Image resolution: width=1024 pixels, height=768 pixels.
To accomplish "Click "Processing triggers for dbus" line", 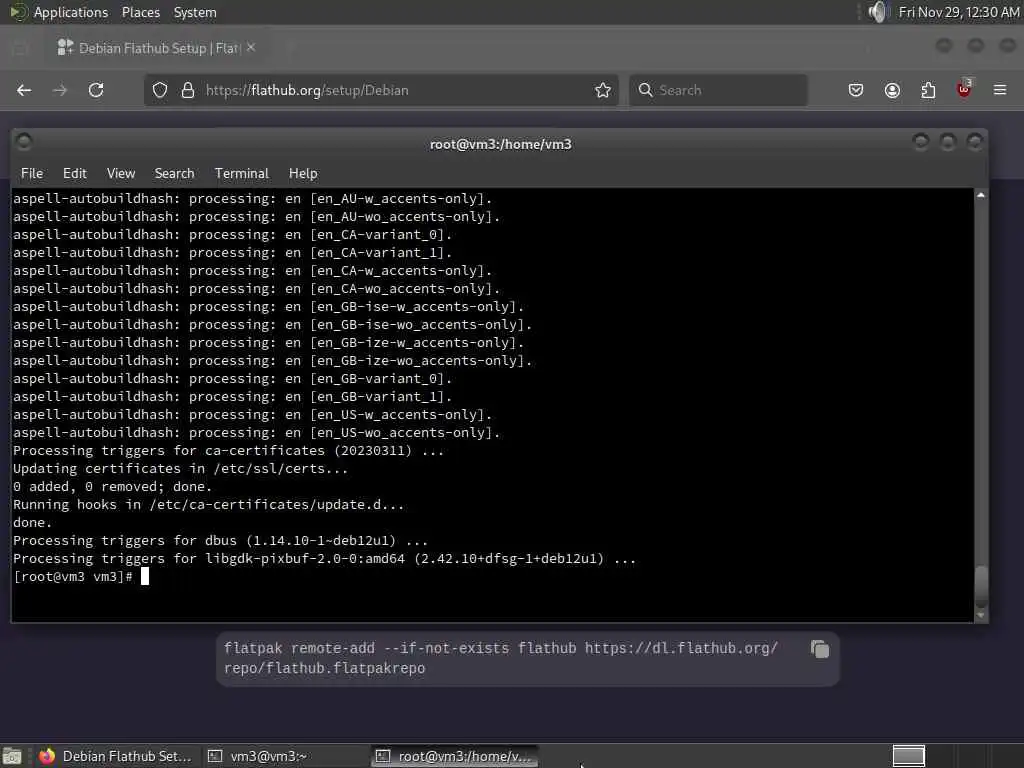I will pos(221,541).
